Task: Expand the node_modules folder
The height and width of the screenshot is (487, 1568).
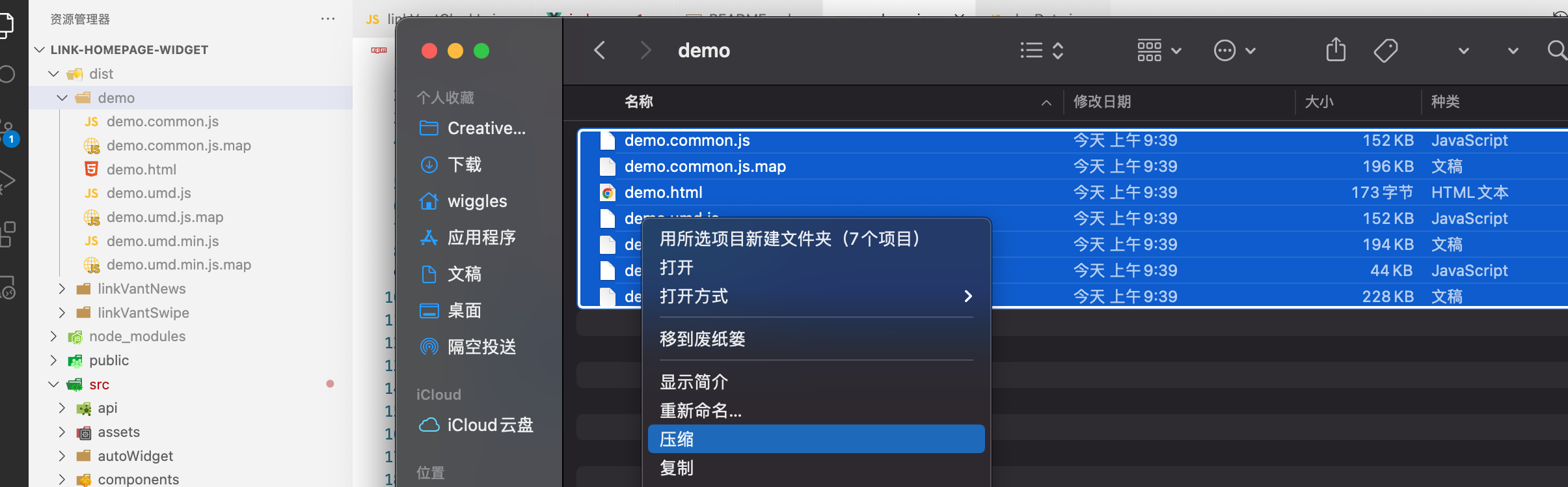Action: point(54,337)
